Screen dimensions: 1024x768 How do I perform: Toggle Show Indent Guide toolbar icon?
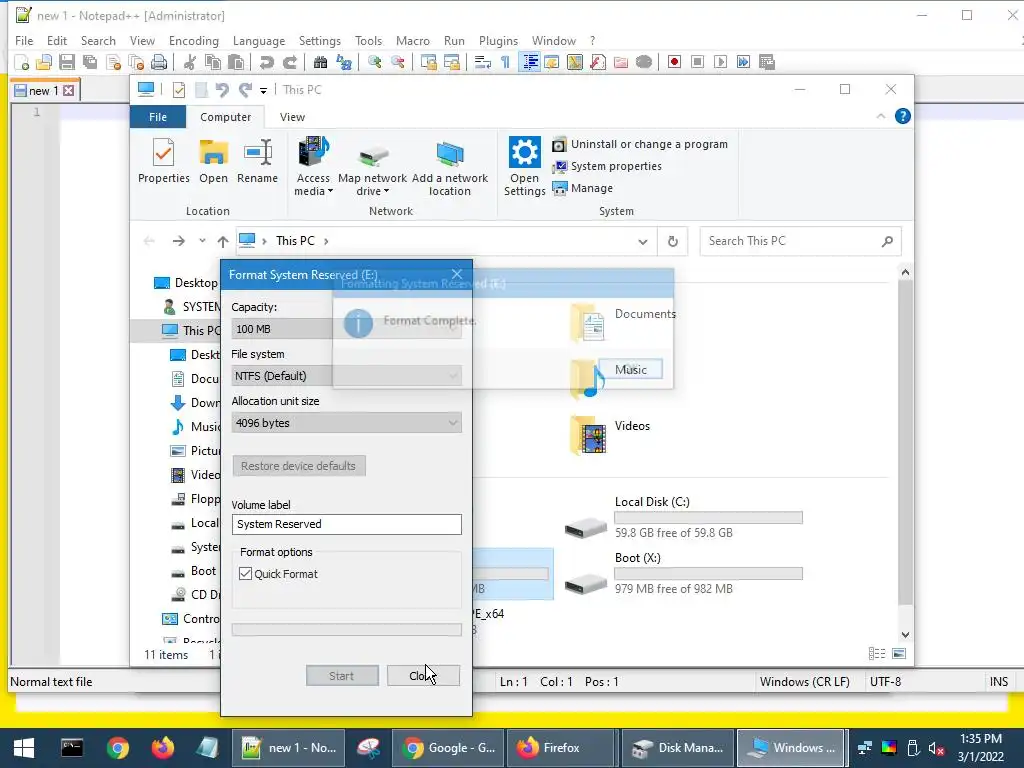click(x=529, y=62)
